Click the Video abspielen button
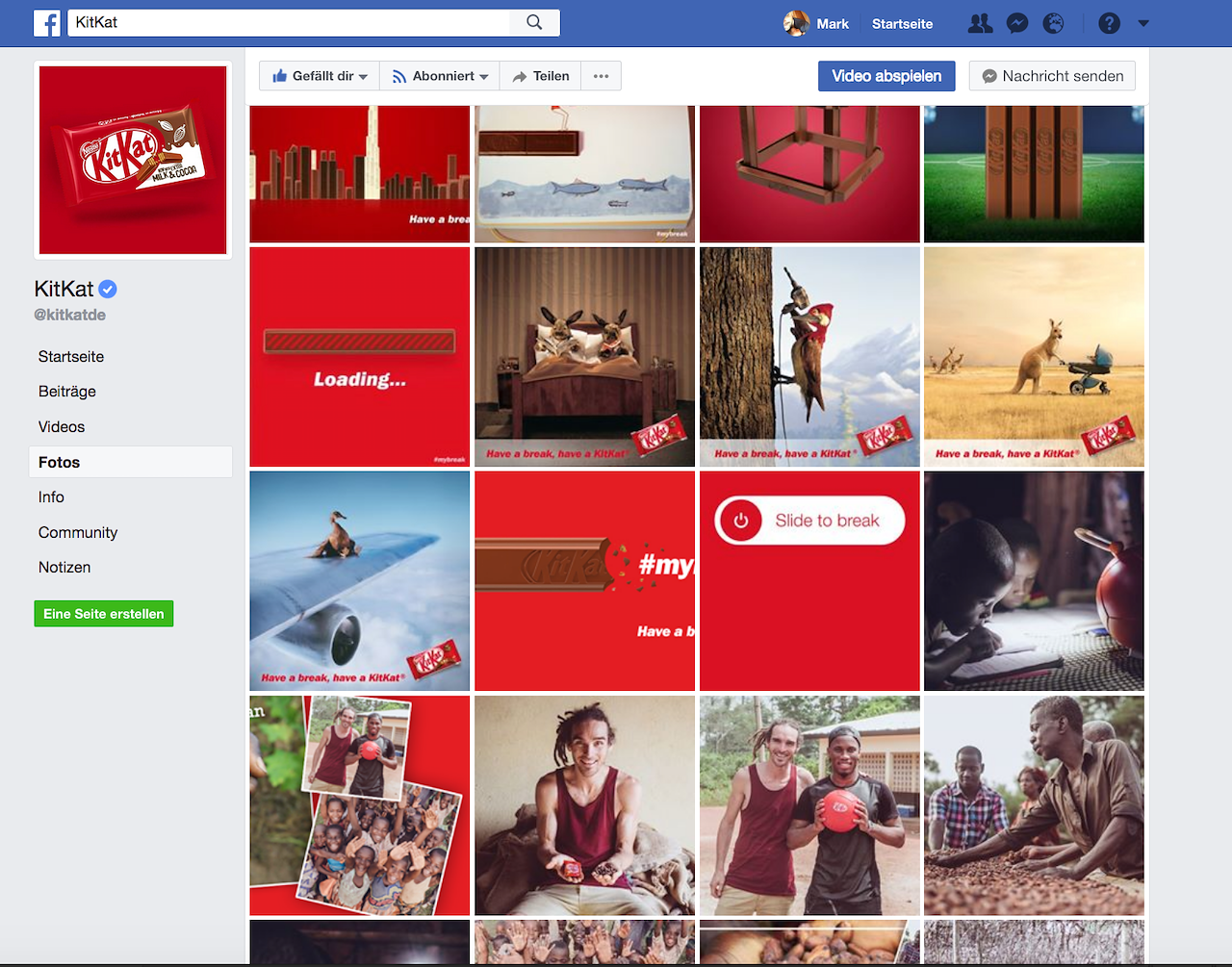The width and height of the screenshot is (1232, 967). 886,76
